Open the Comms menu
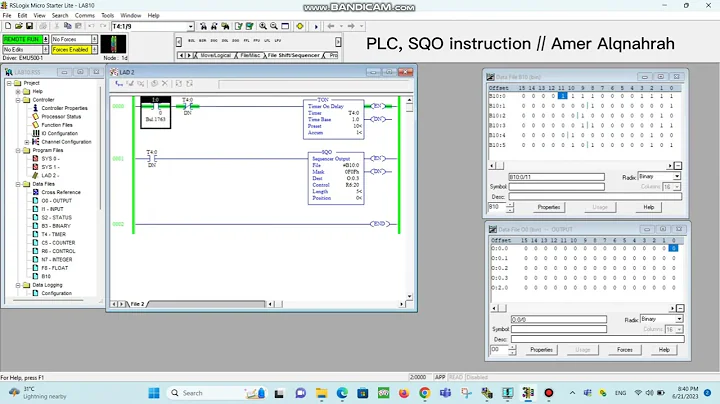720x404 pixels. (x=84, y=15)
